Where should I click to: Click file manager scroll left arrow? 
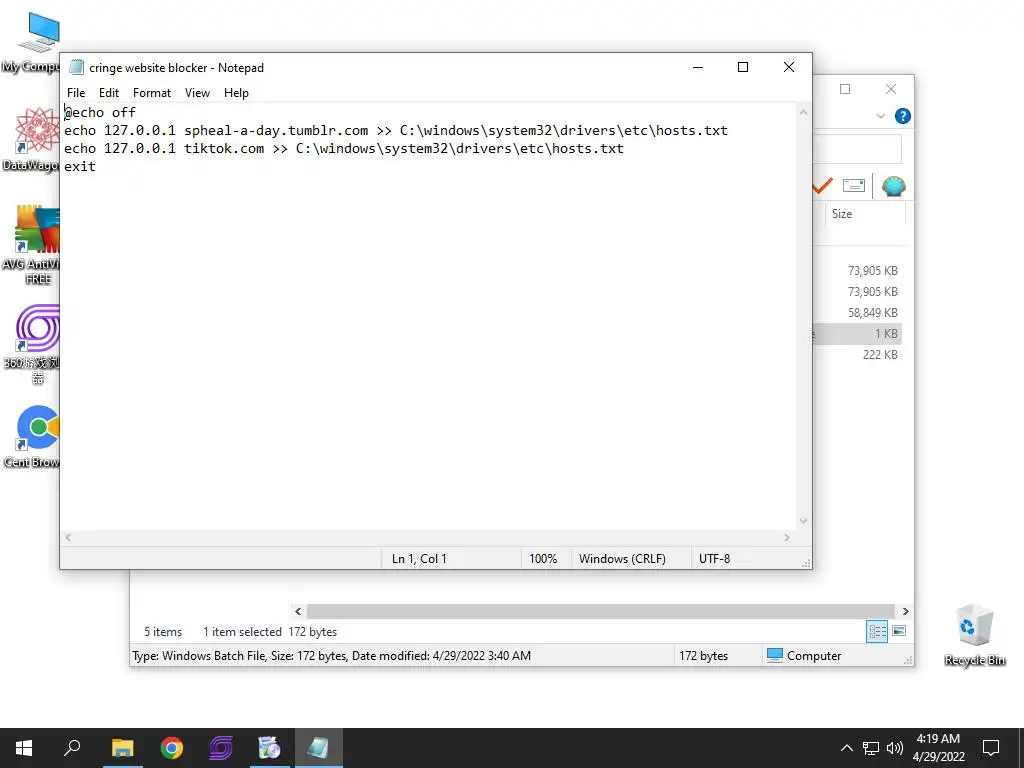[x=298, y=611]
